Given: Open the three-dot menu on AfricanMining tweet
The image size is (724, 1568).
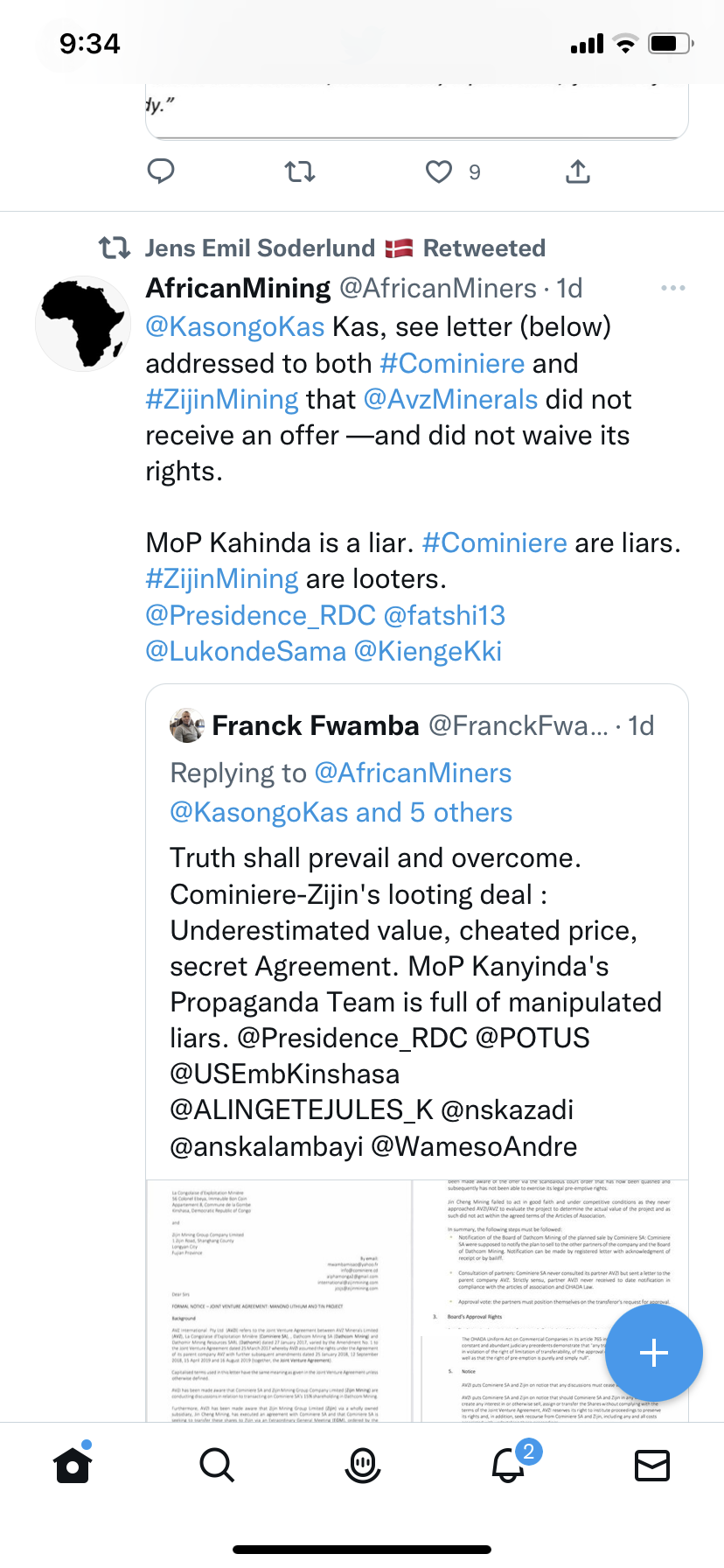Looking at the screenshot, I should [x=672, y=288].
